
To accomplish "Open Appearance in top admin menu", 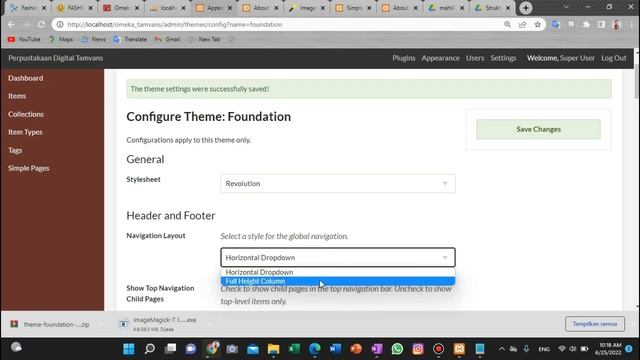I will (x=440, y=58).
